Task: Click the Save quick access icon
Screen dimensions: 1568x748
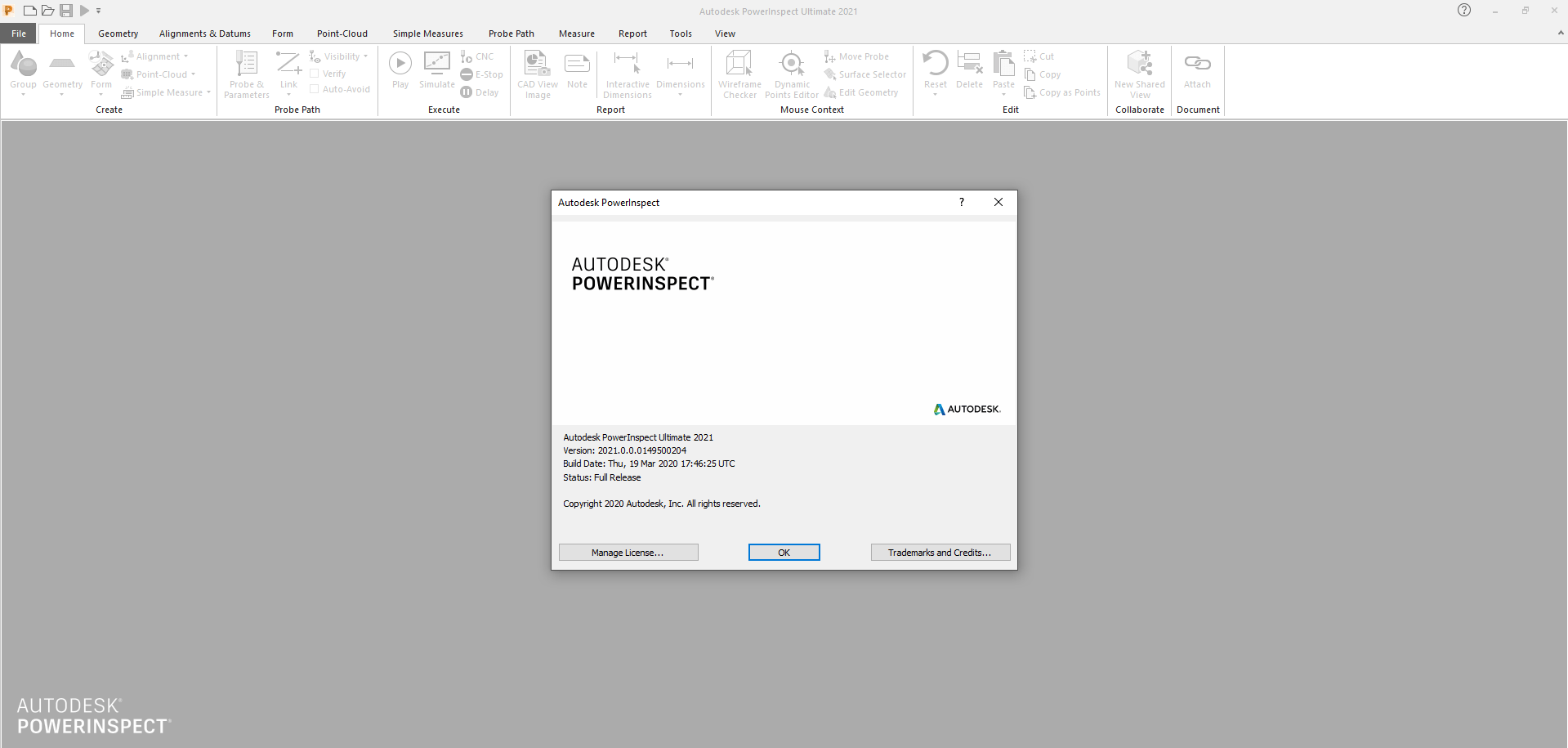Action: point(66,11)
